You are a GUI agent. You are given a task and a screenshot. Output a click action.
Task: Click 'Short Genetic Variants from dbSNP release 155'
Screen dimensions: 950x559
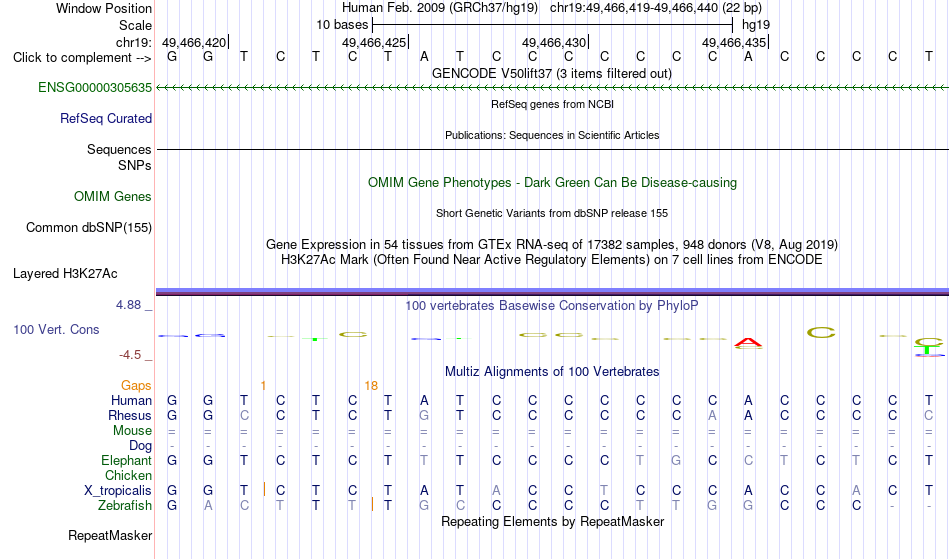click(x=552, y=213)
